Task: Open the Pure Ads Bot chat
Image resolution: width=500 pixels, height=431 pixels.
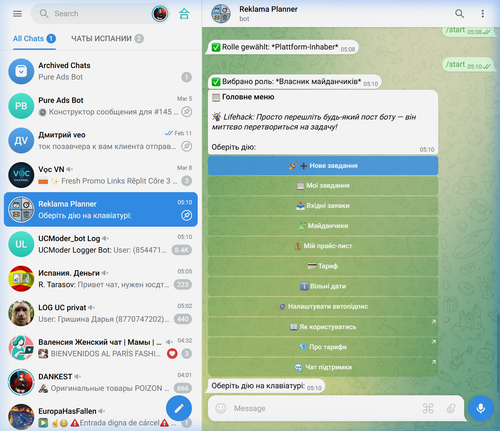Action: coord(101,106)
